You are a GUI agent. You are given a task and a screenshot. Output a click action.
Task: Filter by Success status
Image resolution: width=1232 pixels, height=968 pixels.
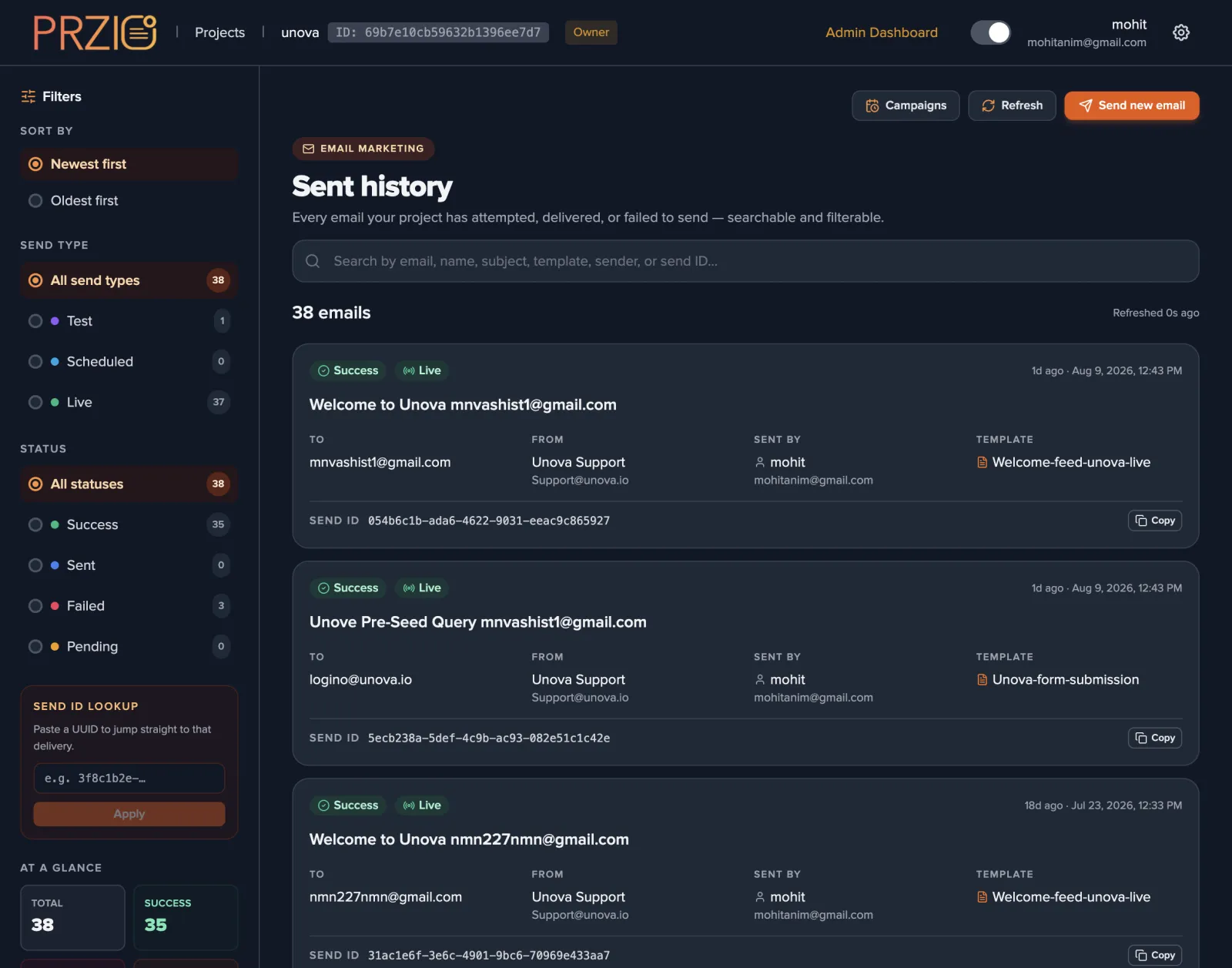129,524
